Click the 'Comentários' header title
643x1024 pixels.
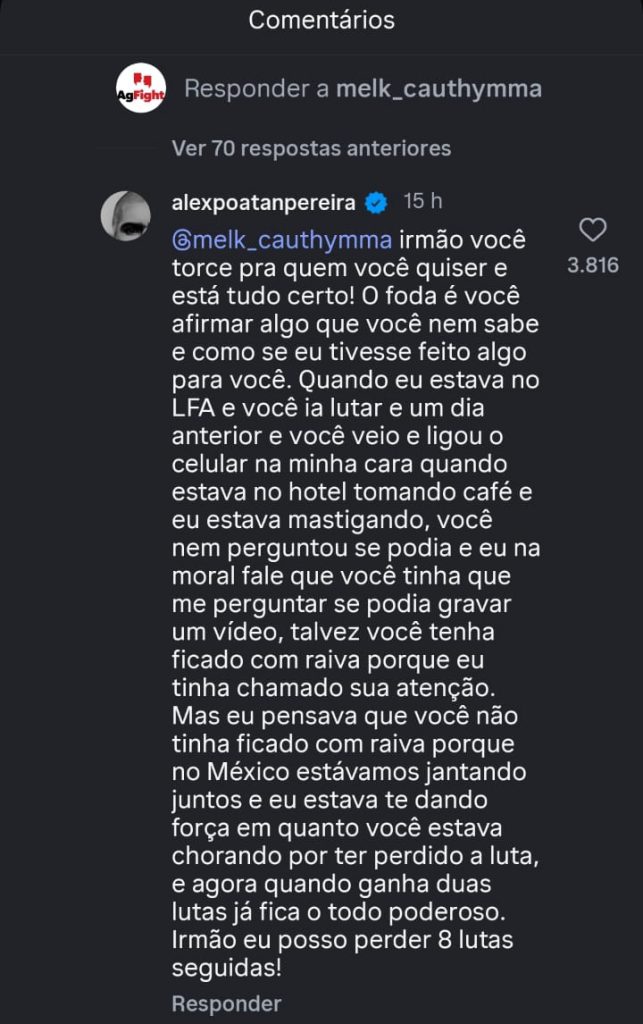321,20
